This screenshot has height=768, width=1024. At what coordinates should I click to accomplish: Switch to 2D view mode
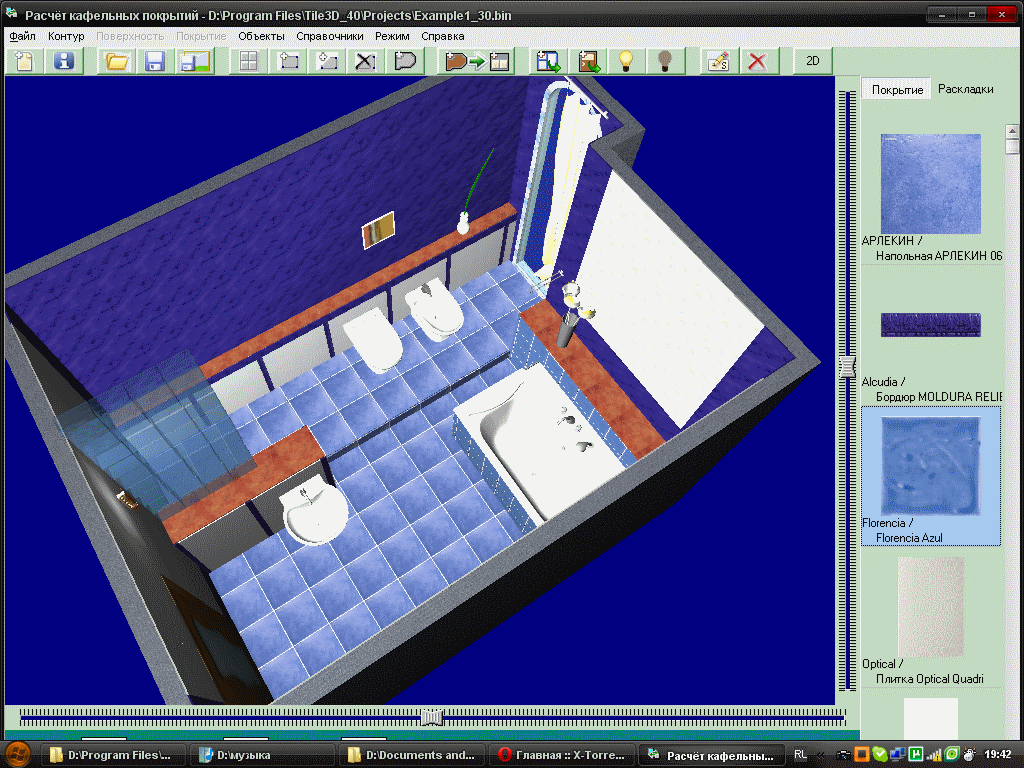pyautogui.click(x=813, y=61)
